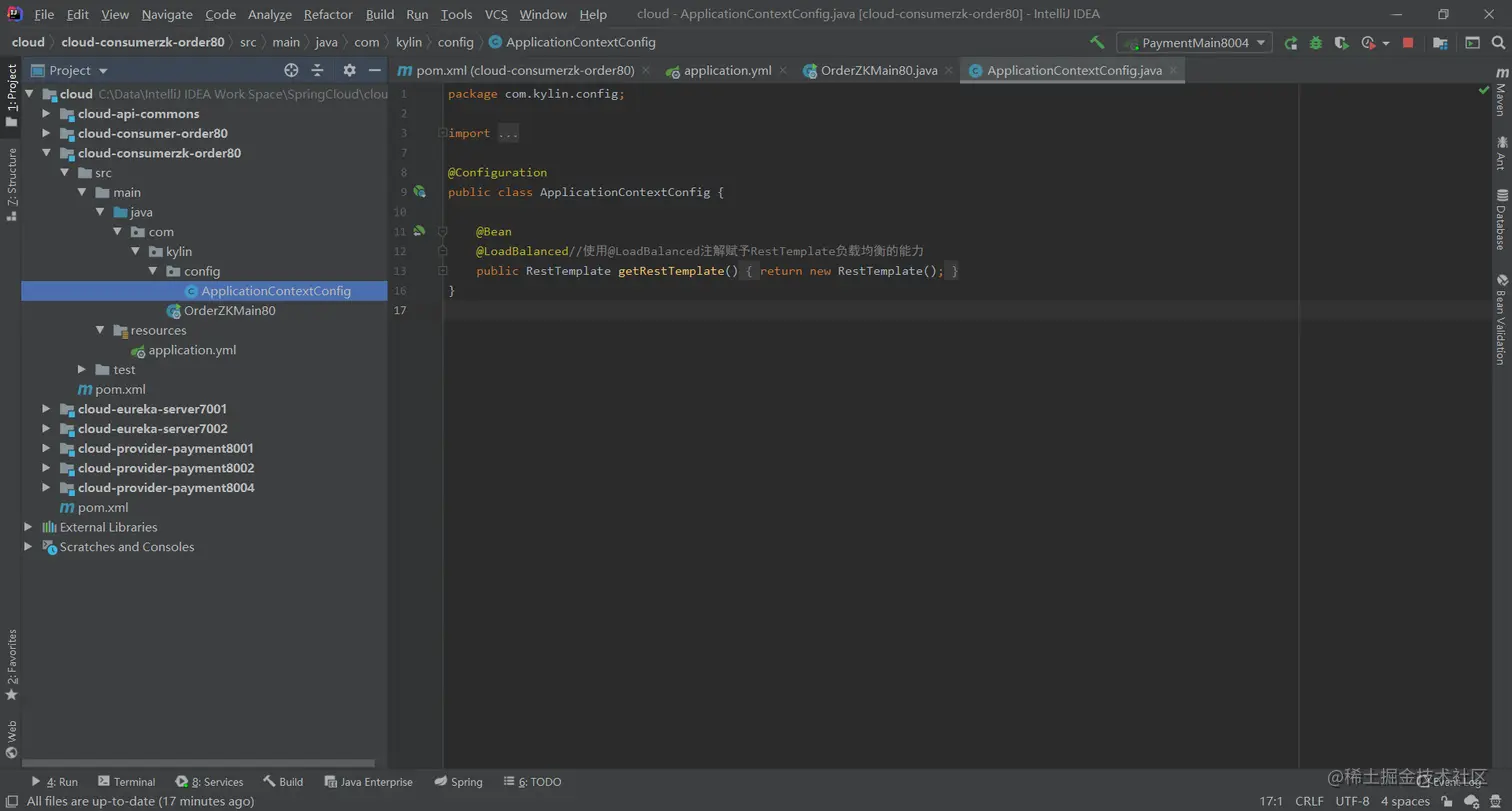This screenshot has height=811, width=1512.
Task: Click the CRLF line separator in status bar
Action: pos(1309,801)
